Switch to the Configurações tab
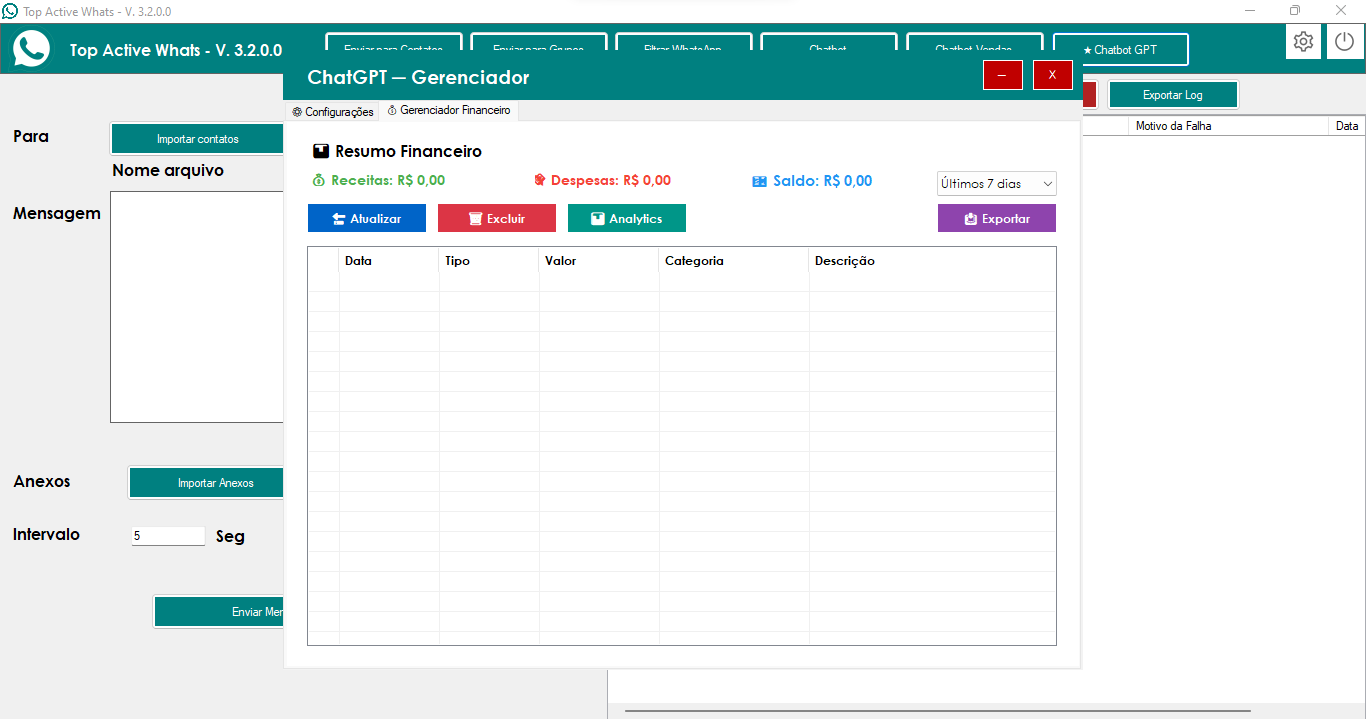Image resolution: width=1366 pixels, height=719 pixels. click(333, 112)
